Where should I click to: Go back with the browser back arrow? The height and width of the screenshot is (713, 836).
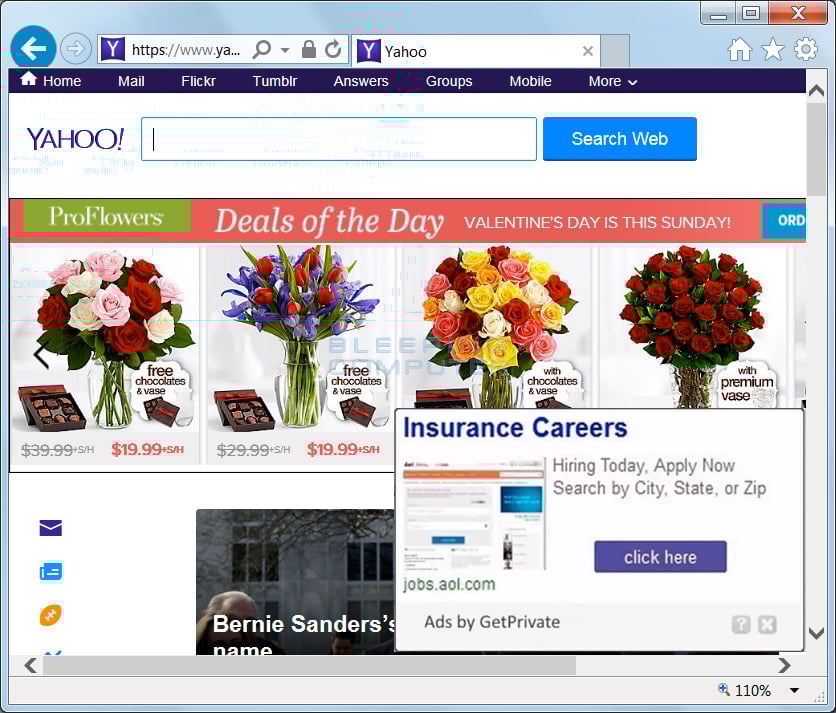point(33,49)
